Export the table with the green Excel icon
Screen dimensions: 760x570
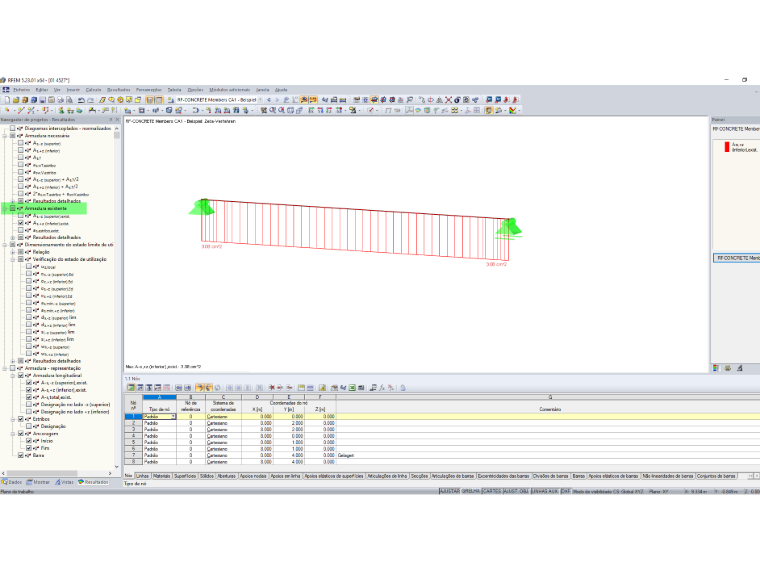pyautogui.click(x=352, y=388)
